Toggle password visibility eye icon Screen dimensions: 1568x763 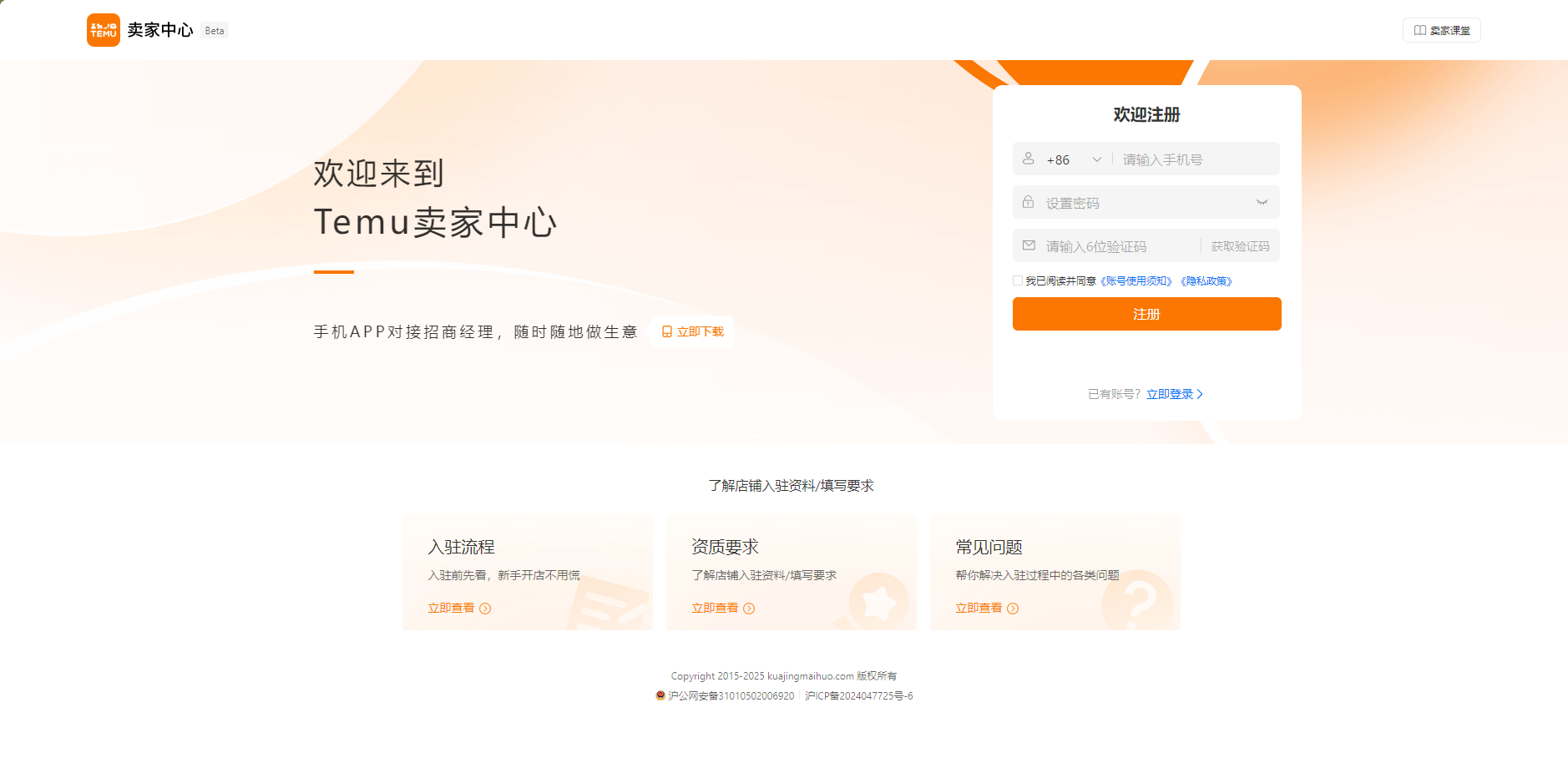pos(1262,202)
